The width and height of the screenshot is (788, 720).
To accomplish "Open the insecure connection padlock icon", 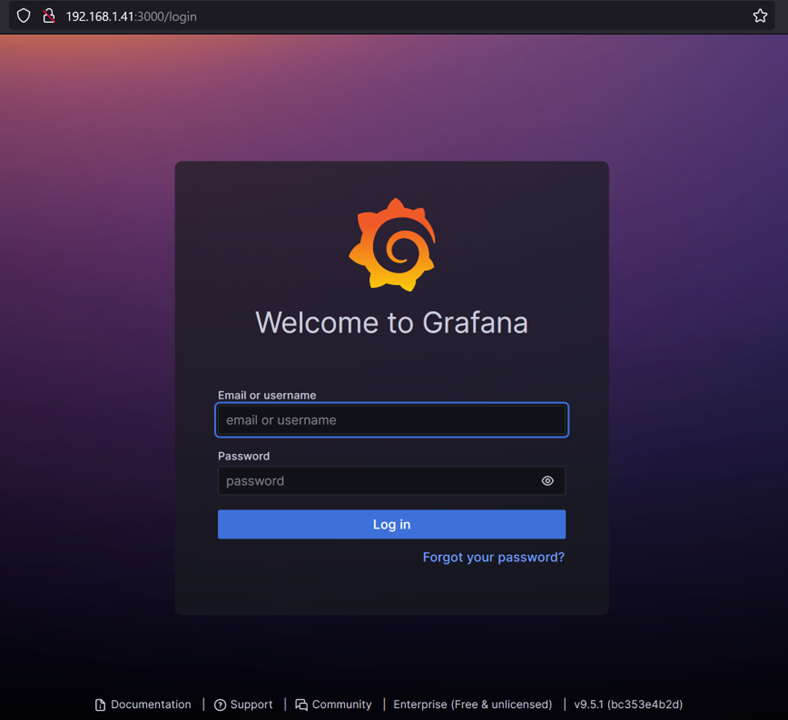I will tap(49, 16).
